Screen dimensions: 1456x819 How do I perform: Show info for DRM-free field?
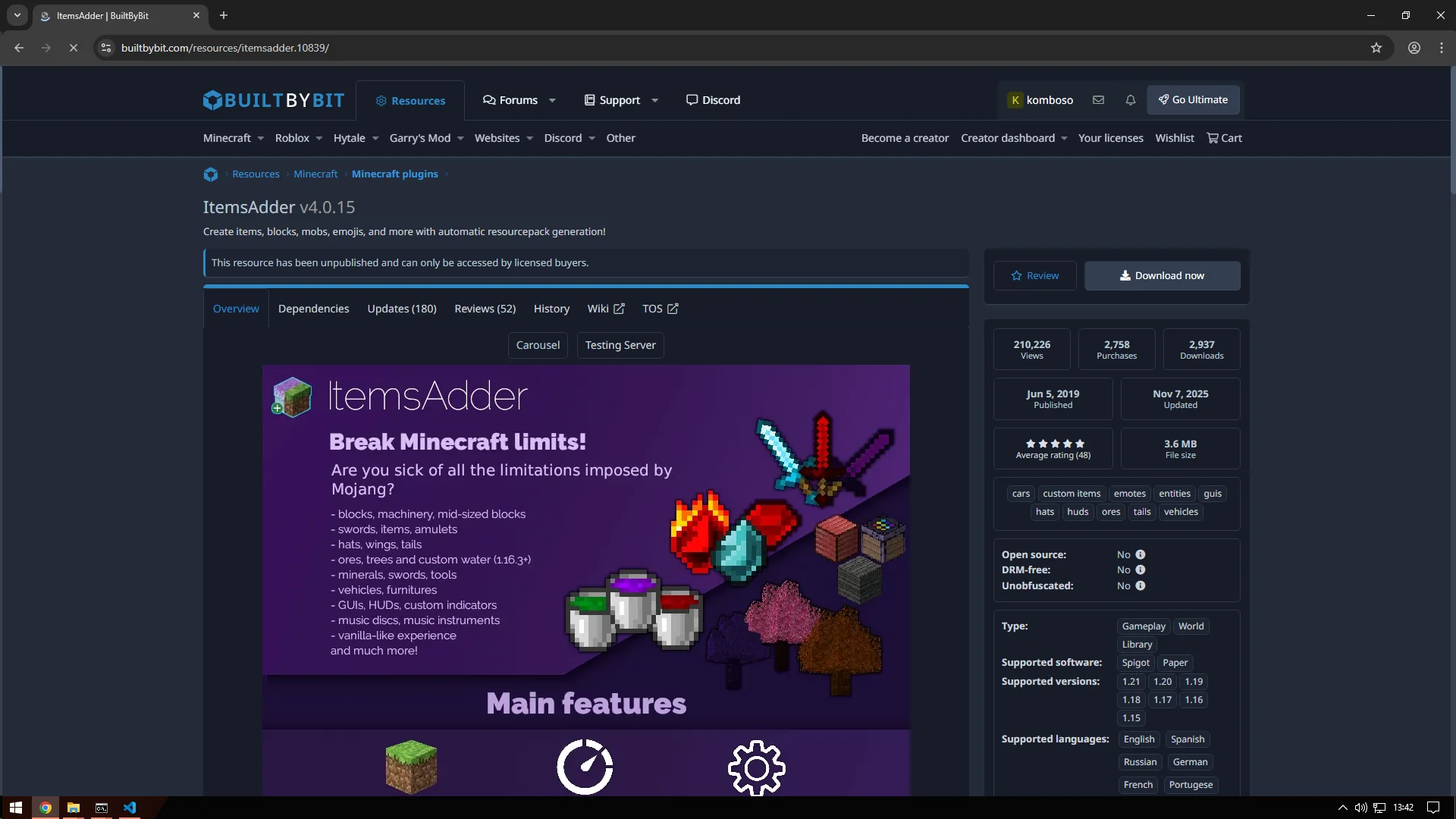pyautogui.click(x=1141, y=570)
